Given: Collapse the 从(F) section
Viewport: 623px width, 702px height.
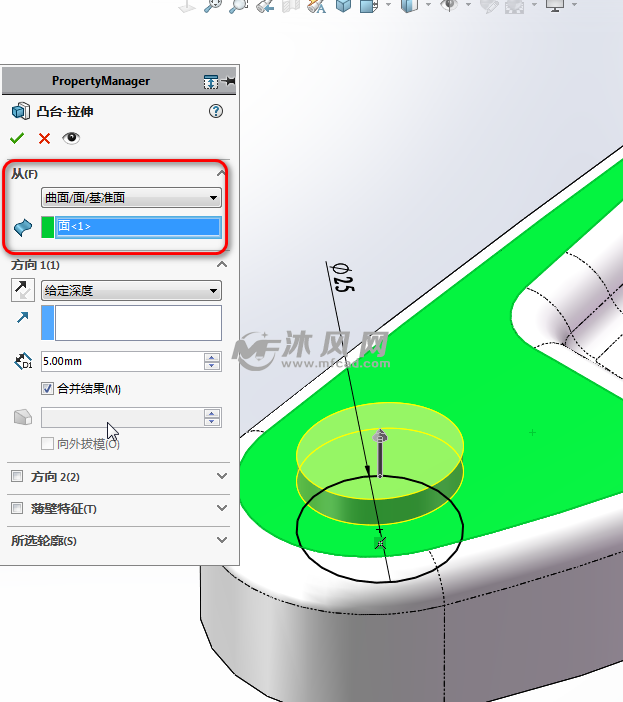Looking at the screenshot, I should (x=221, y=173).
